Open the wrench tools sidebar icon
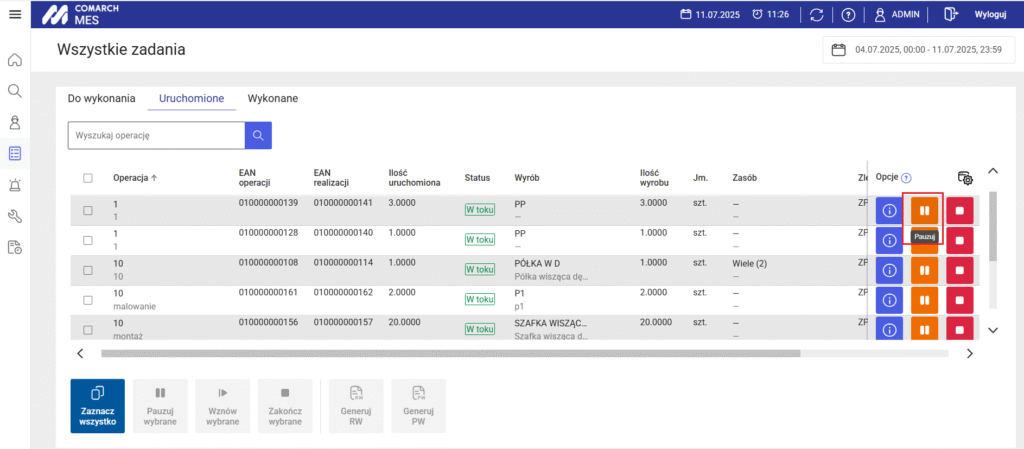The image size is (1024, 449). [15, 216]
